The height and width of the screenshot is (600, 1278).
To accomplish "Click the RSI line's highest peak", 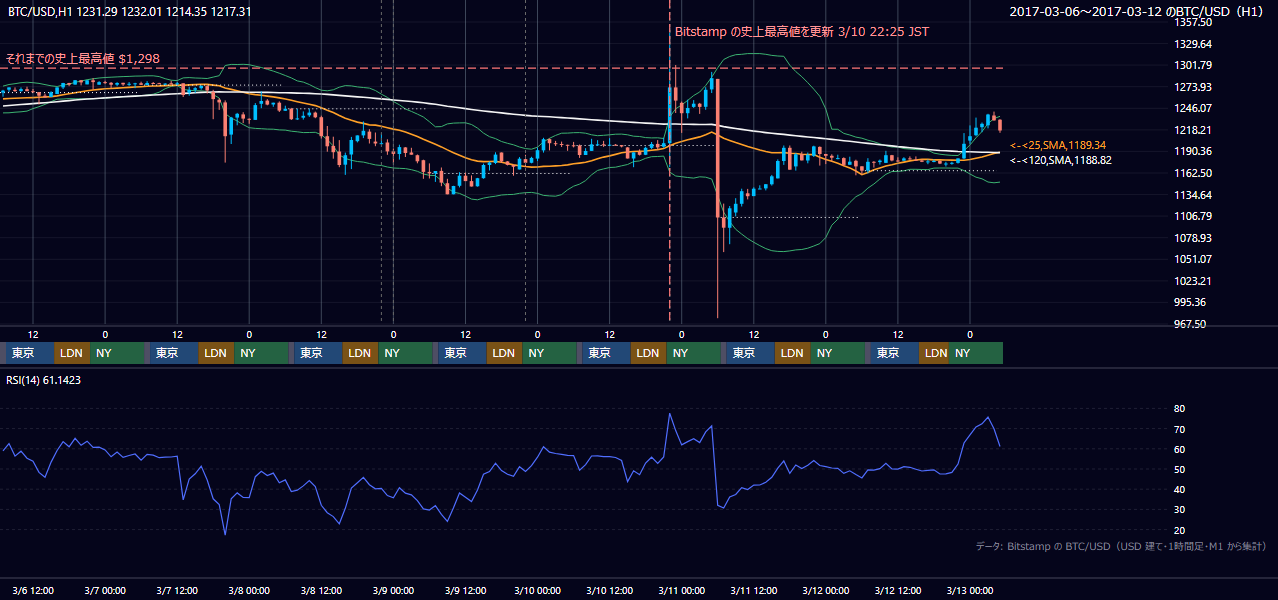I will [x=670, y=414].
